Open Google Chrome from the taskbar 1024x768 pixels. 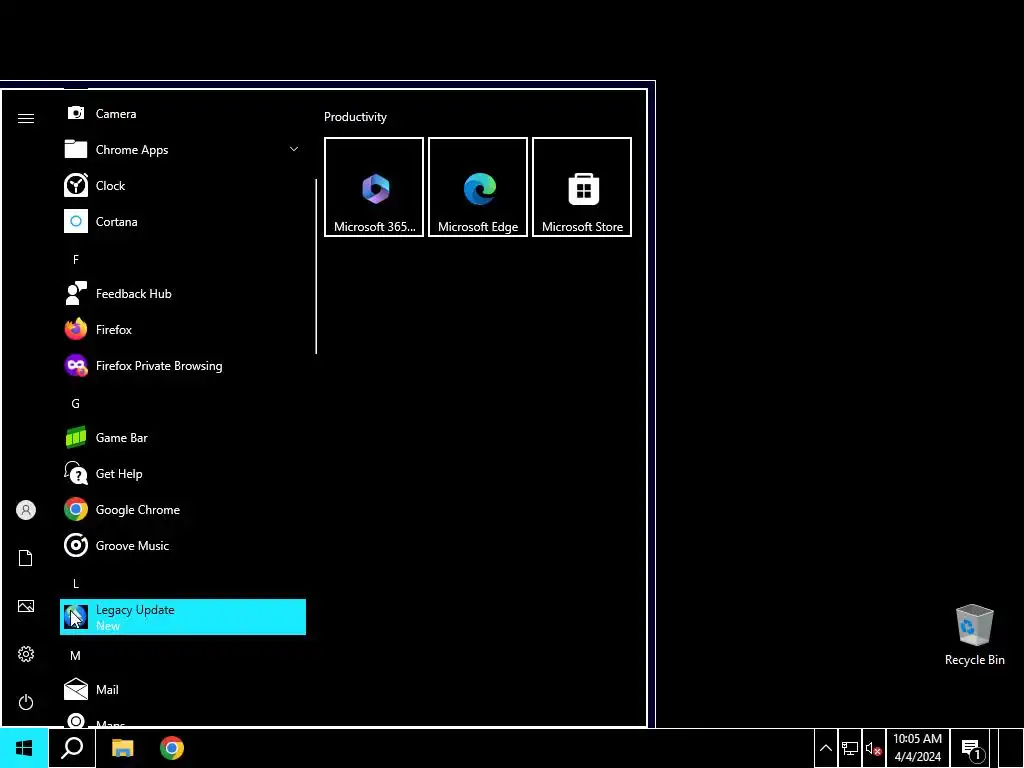(172, 748)
